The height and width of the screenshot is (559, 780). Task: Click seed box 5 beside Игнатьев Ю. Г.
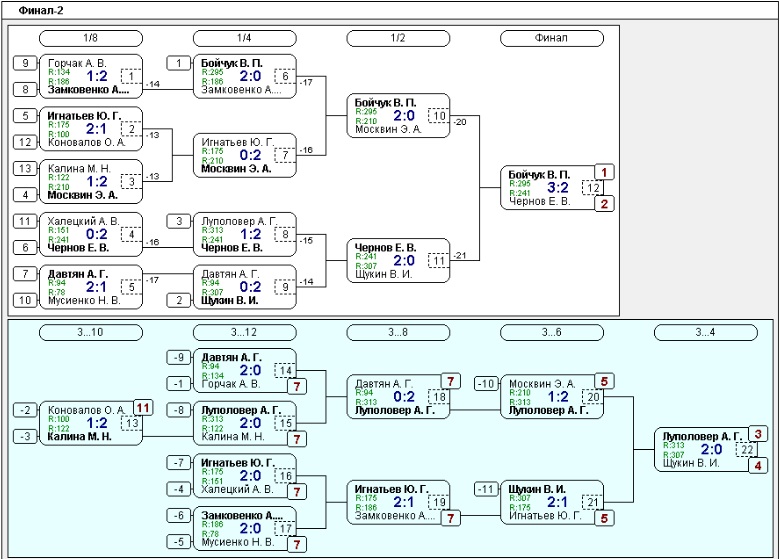point(25,116)
